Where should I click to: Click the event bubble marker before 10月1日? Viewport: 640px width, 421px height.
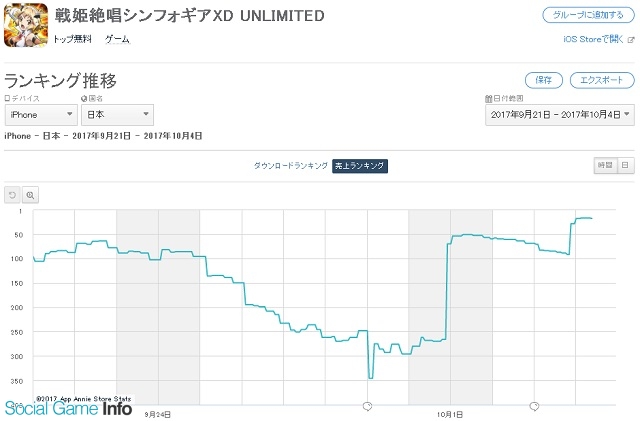click(x=367, y=406)
